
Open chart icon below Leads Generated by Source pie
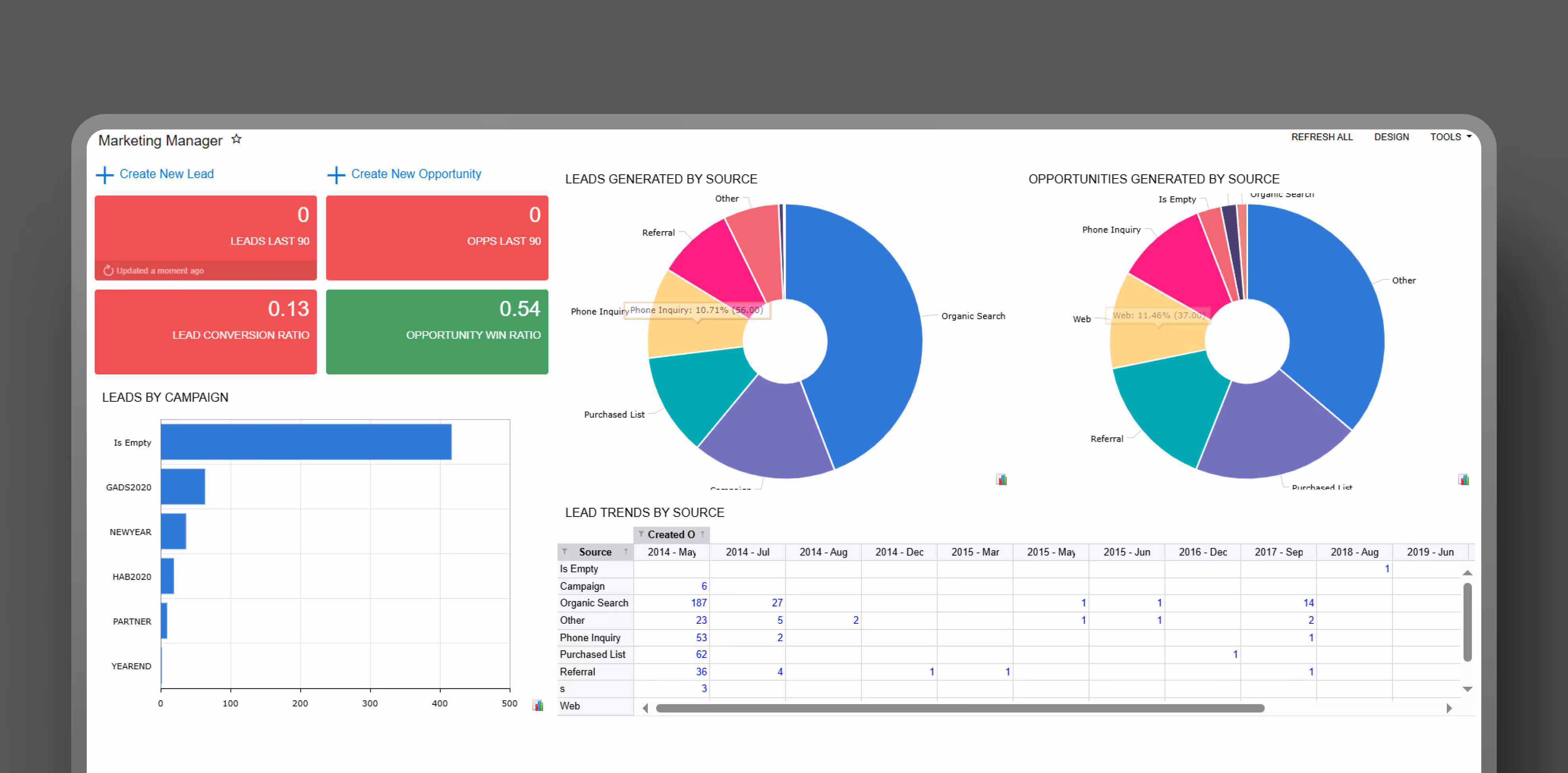click(x=1001, y=480)
